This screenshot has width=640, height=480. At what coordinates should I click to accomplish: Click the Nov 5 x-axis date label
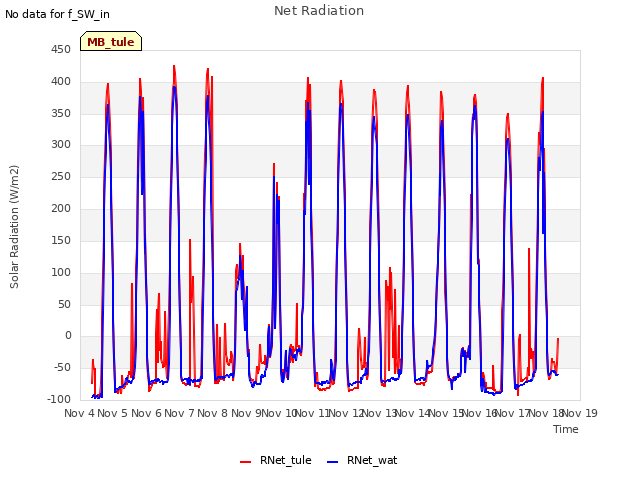[113, 413]
